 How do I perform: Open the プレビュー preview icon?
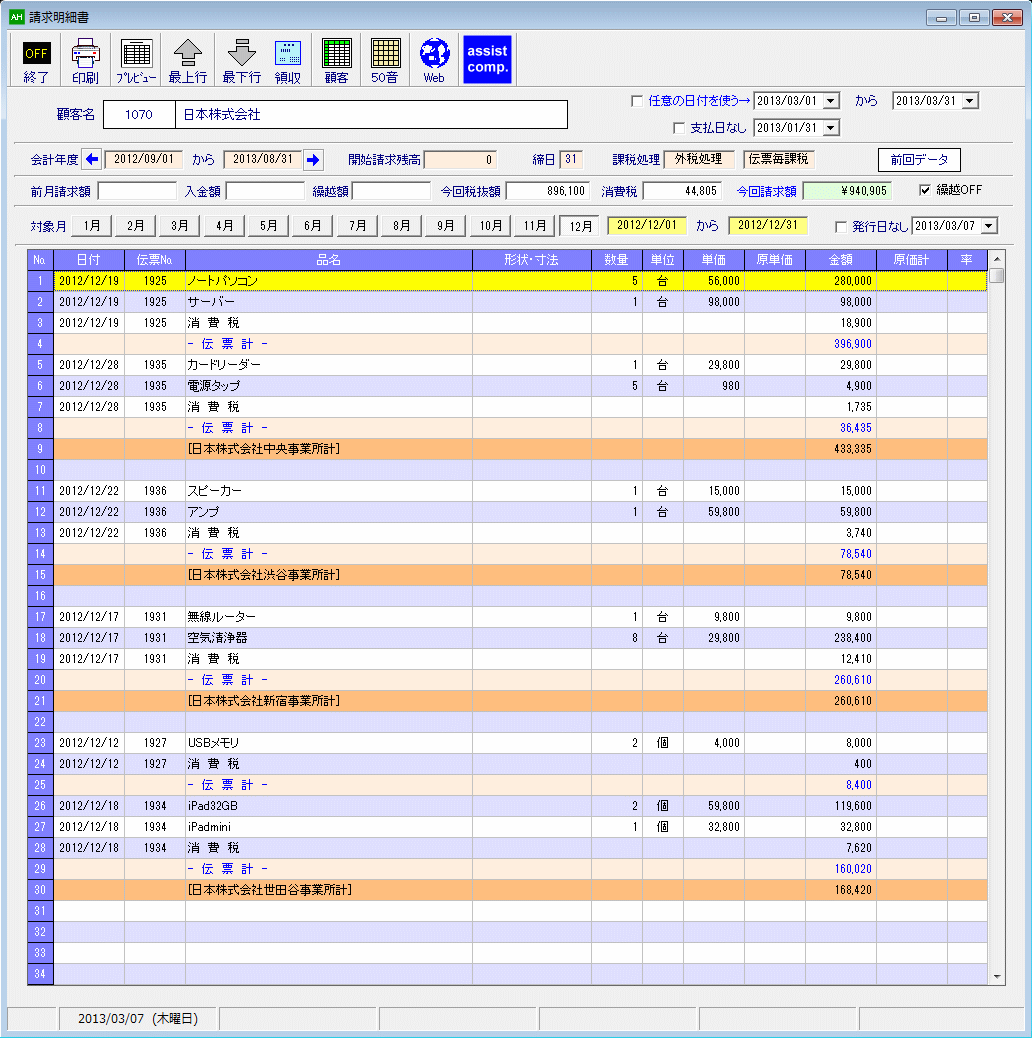136,60
